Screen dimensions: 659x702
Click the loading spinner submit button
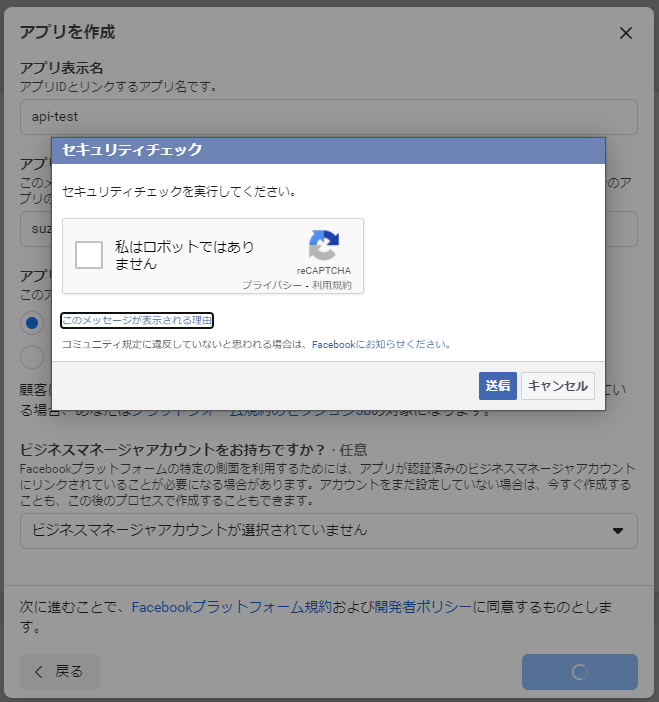[x=580, y=672]
